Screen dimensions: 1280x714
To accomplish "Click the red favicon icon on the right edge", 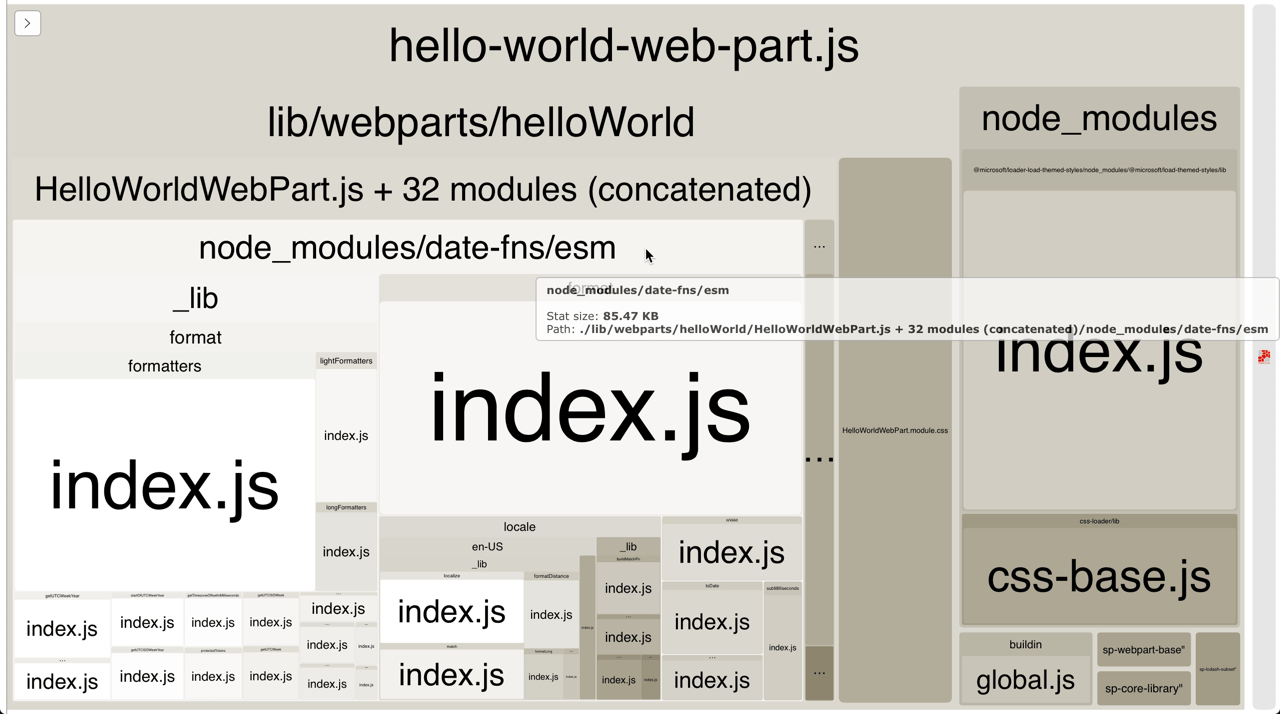I will (1264, 356).
